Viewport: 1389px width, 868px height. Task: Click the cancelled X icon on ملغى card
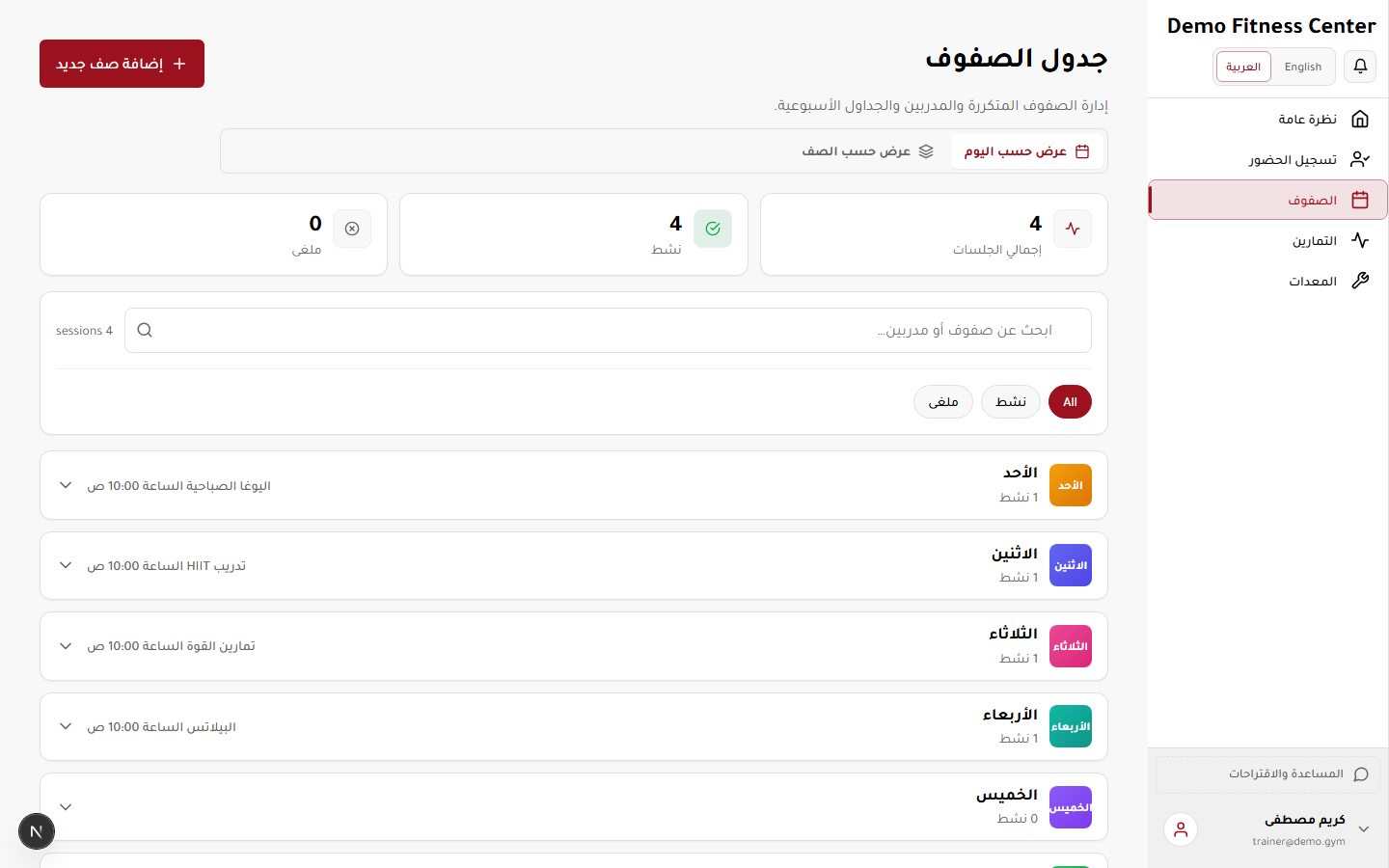point(352,229)
